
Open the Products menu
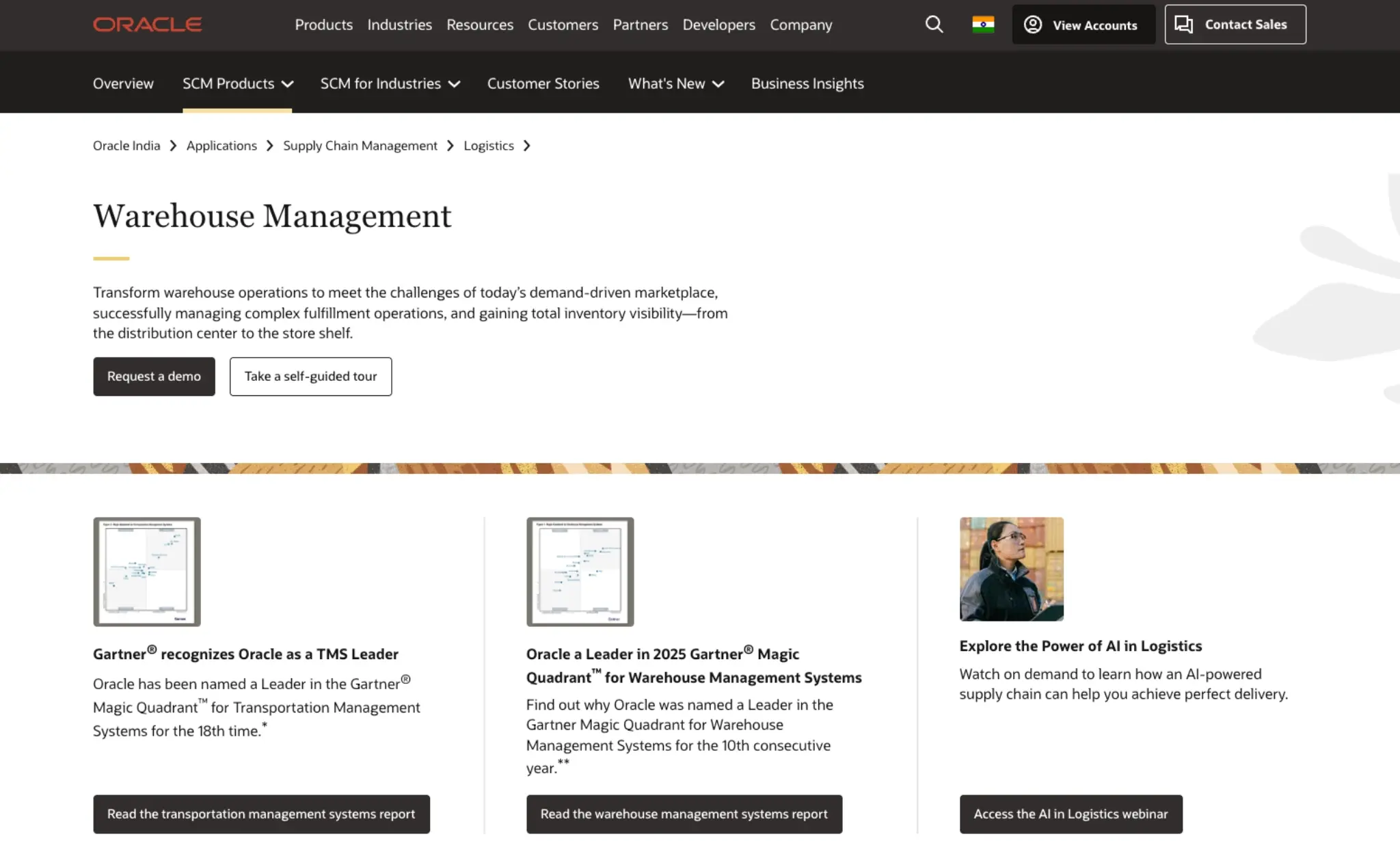323,25
